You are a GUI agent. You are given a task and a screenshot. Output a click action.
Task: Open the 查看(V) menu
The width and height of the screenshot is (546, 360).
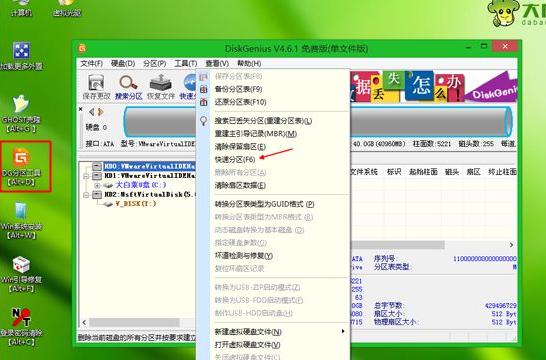coord(217,63)
